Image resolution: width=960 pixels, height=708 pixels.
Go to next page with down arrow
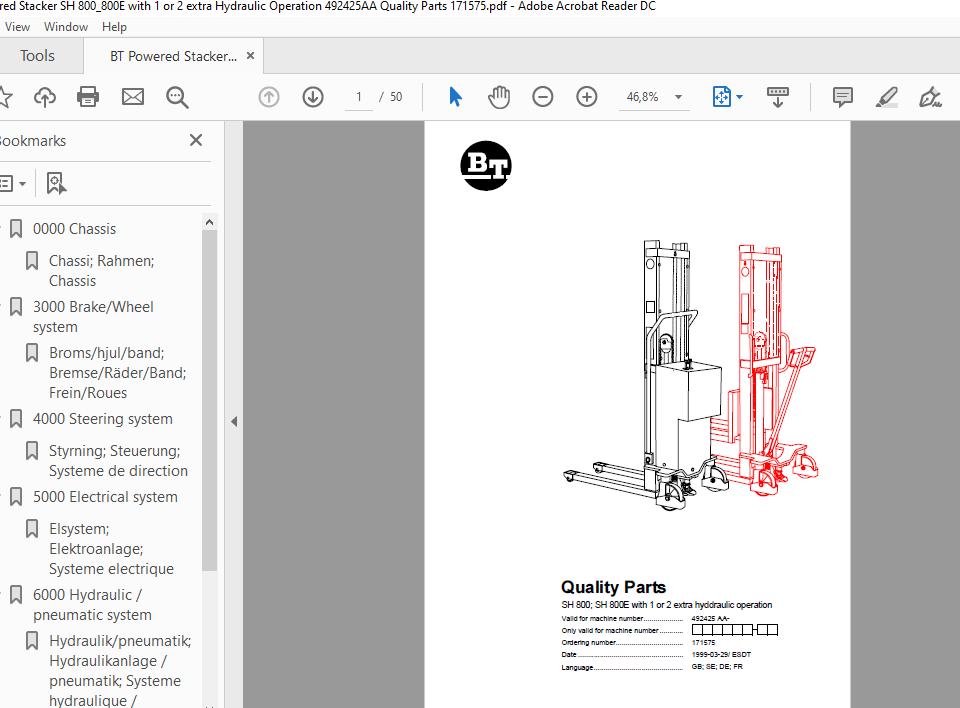coord(313,97)
